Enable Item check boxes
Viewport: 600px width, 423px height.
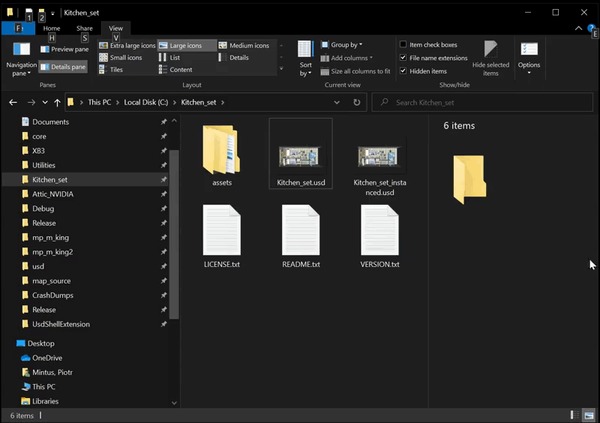click(x=428, y=45)
